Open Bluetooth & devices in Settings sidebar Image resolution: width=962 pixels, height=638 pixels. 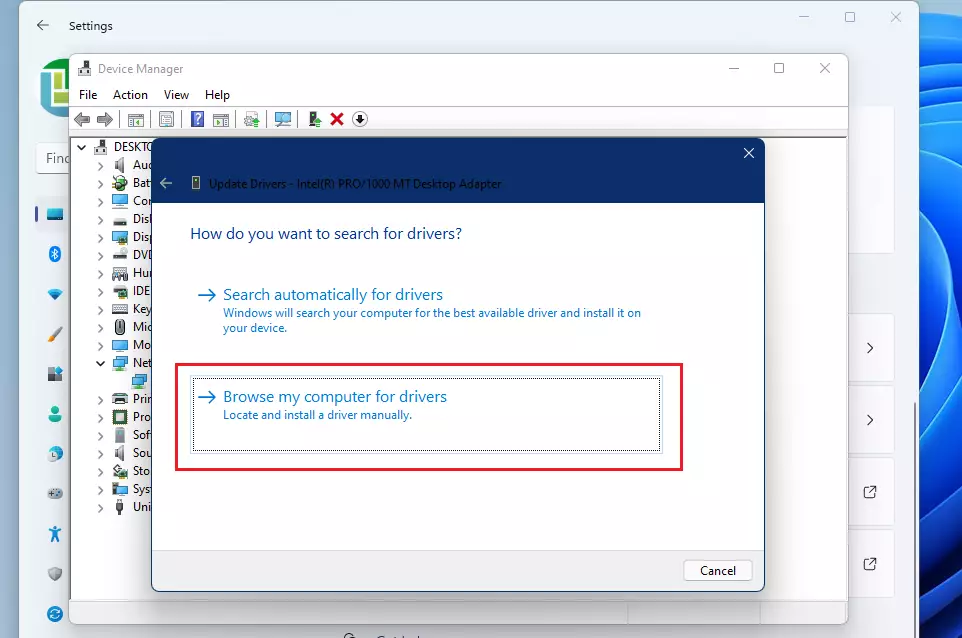(x=55, y=254)
